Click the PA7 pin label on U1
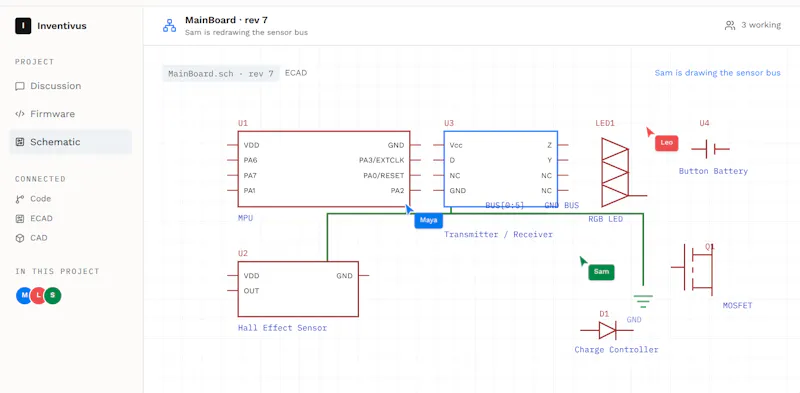Image resolution: width=800 pixels, height=393 pixels. coord(250,176)
